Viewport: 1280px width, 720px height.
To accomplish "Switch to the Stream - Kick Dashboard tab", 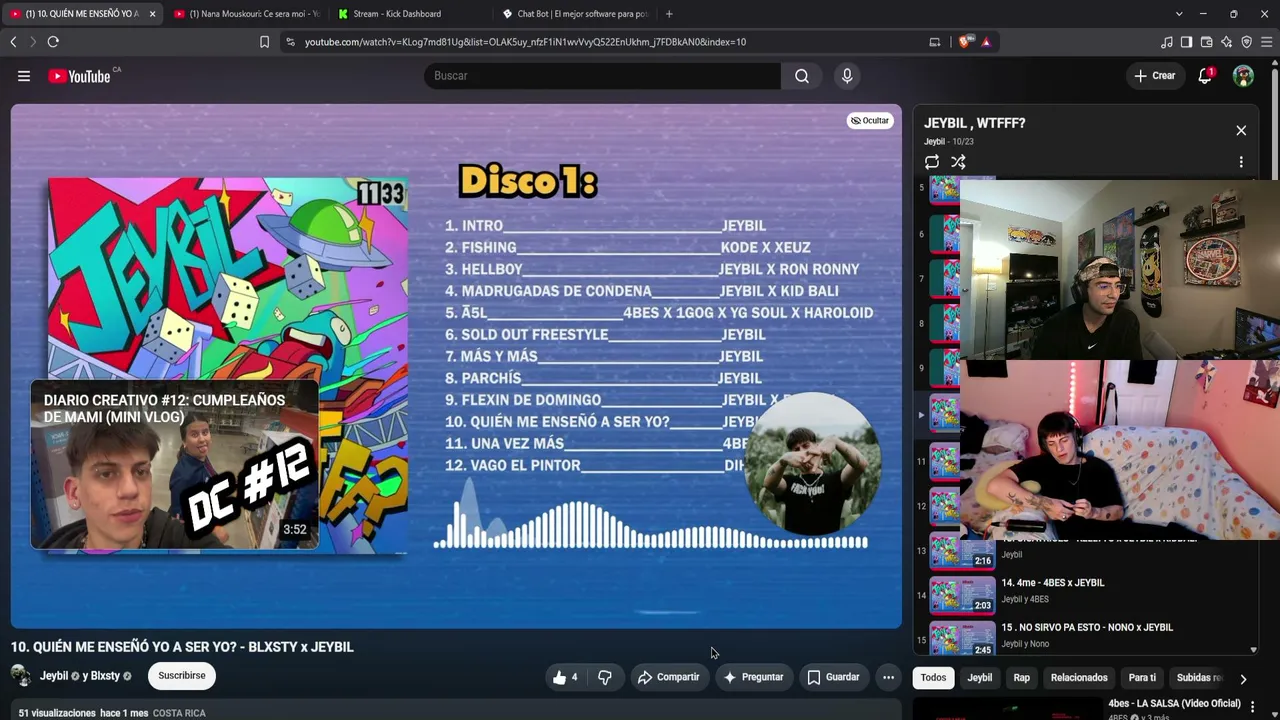I will [x=408, y=14].
